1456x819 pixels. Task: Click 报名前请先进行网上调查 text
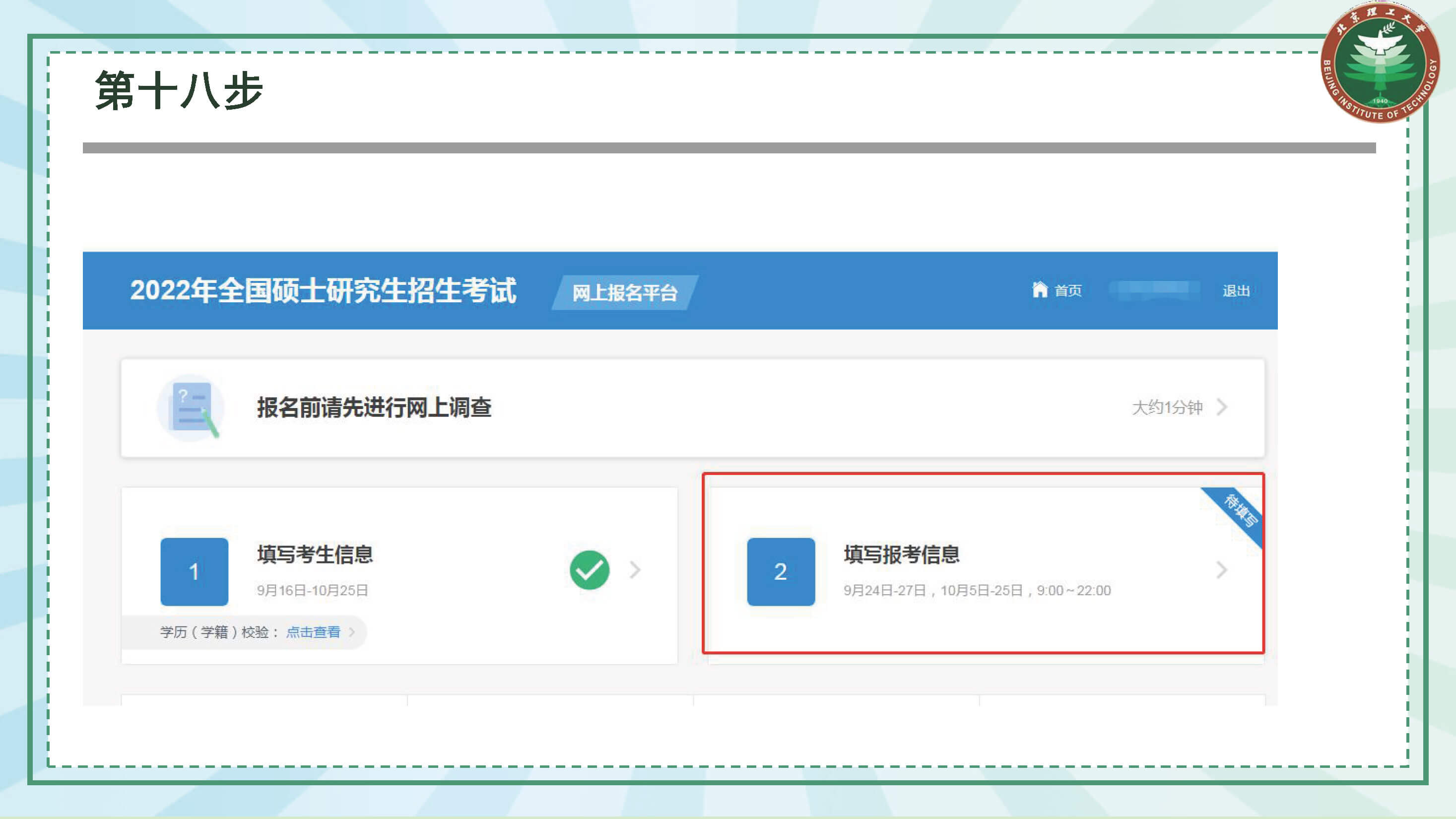374,408
